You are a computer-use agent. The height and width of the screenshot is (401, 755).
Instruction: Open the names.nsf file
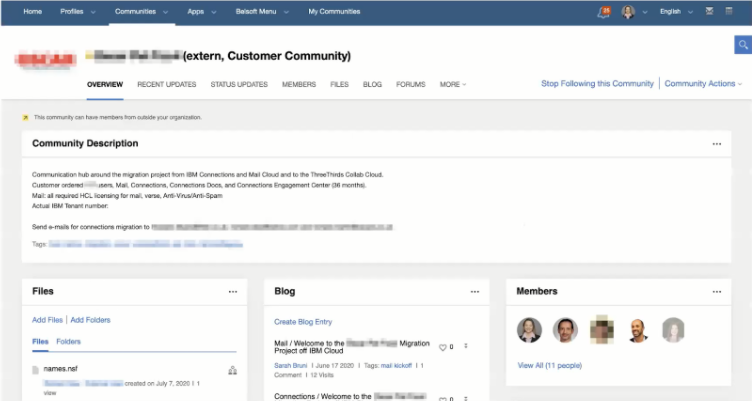pyautogui.click(x=60, y=369)
